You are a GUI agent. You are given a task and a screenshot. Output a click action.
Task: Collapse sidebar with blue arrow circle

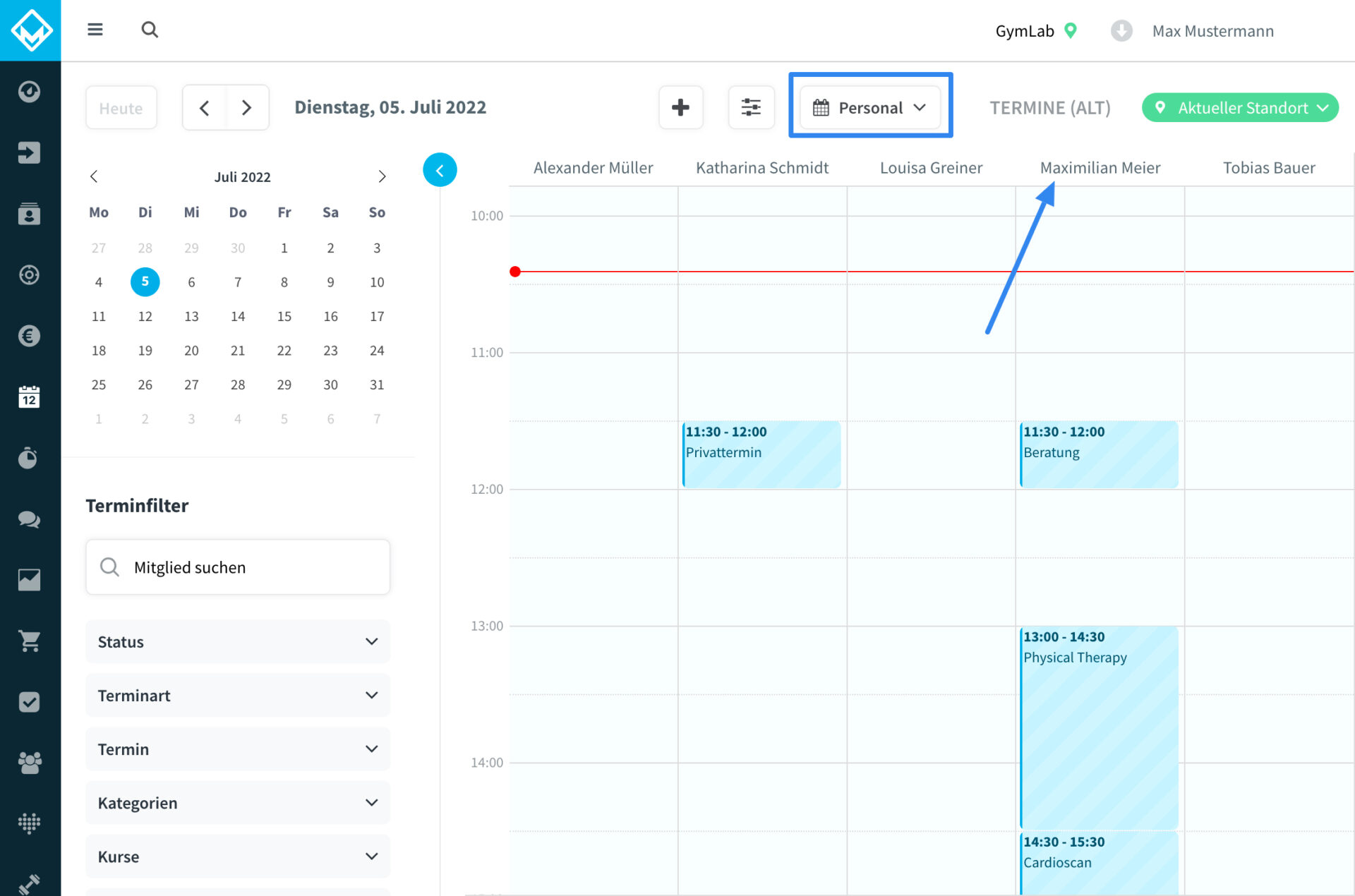tap(440, 170)
